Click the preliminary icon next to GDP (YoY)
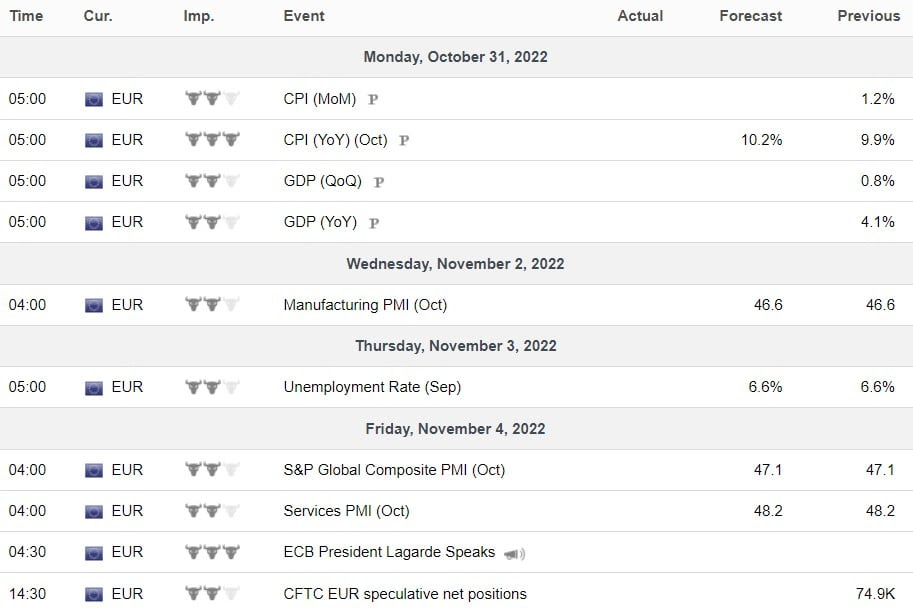This screenshot has width=913, height=612. (374, 223)
